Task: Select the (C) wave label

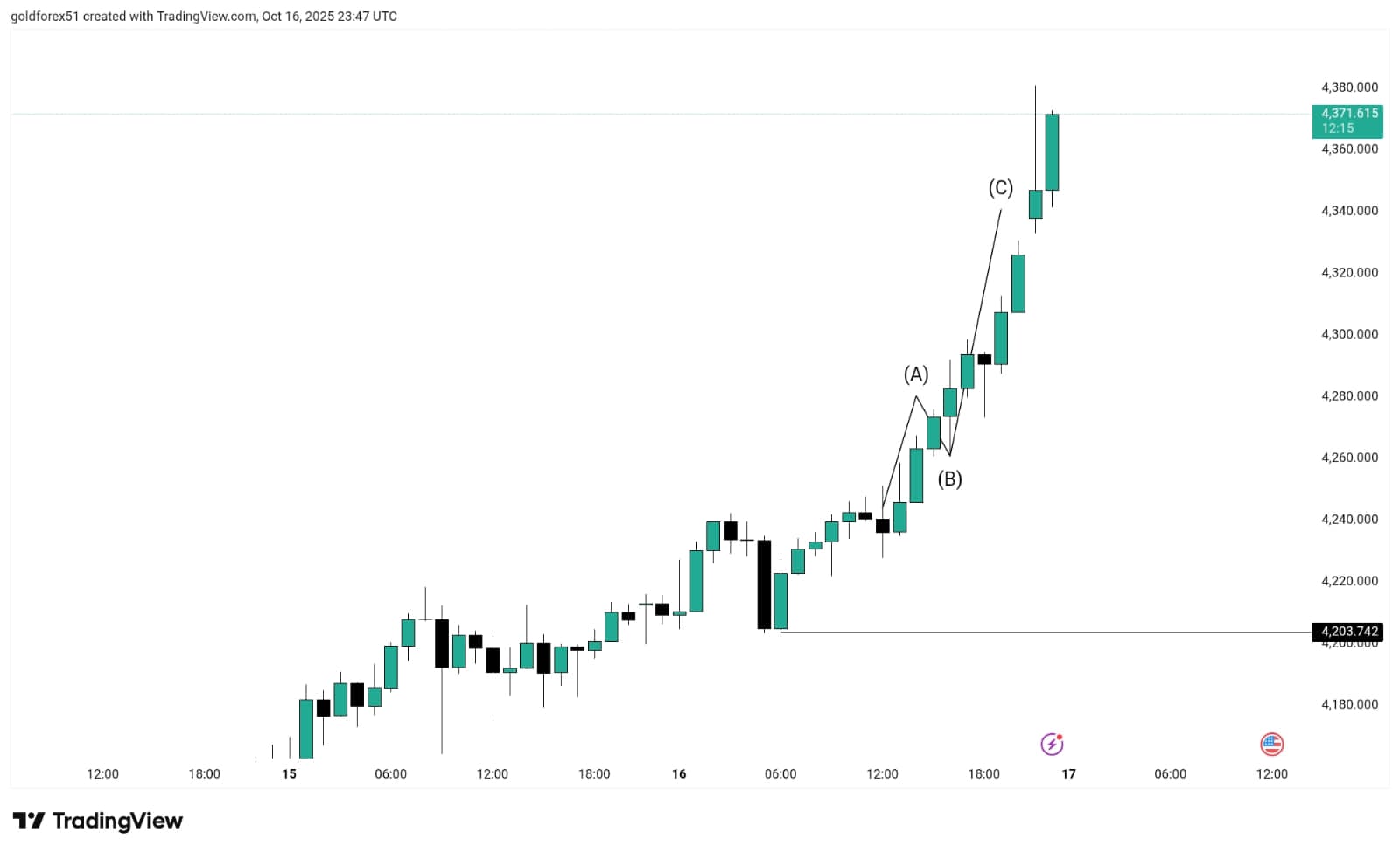Action: 1000,187
